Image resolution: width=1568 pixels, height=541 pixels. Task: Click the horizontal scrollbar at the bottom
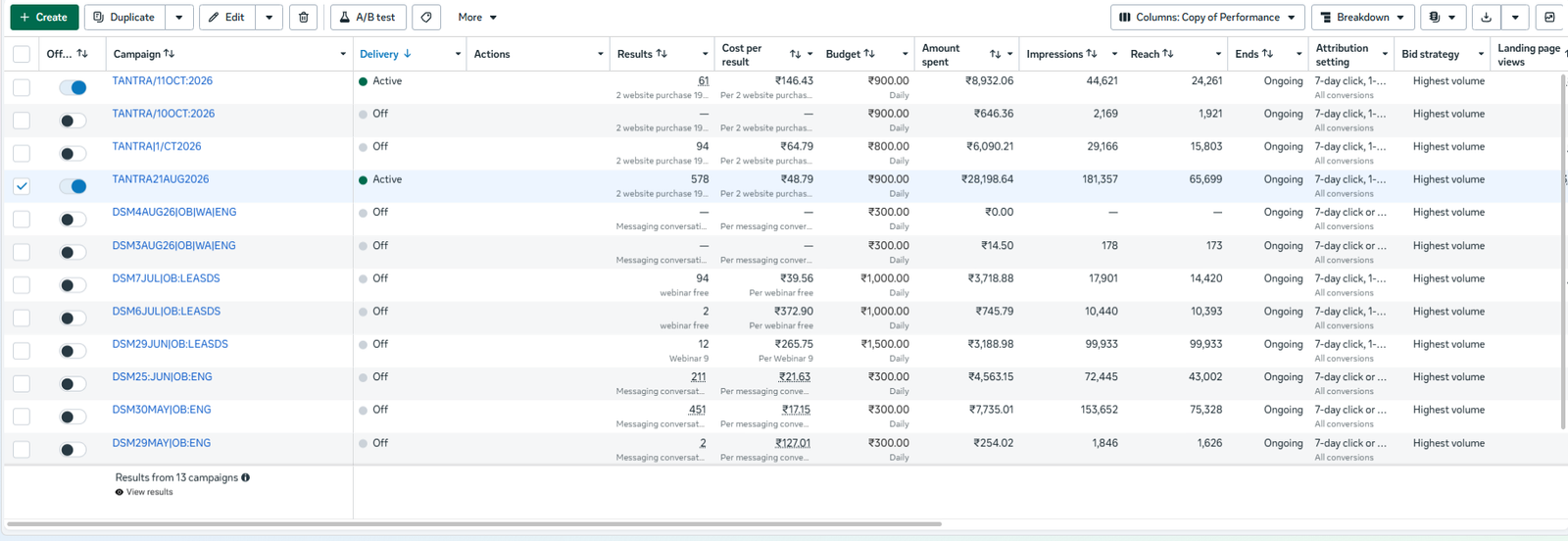pyautogui.click(x=474, y=524)
